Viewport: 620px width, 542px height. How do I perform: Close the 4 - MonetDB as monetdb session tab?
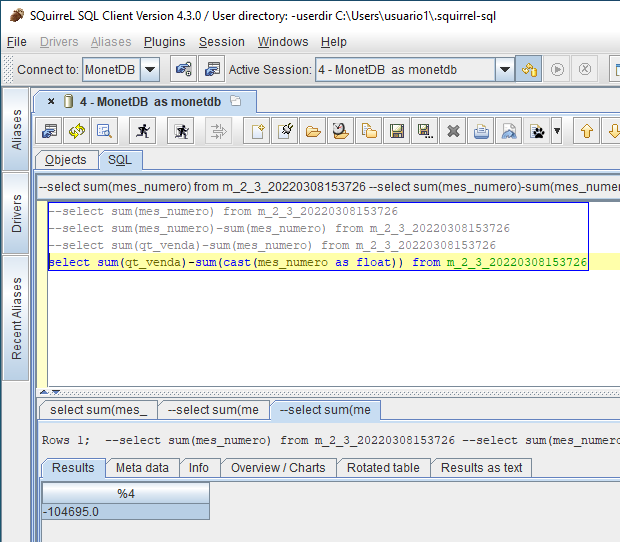[51, 101]
